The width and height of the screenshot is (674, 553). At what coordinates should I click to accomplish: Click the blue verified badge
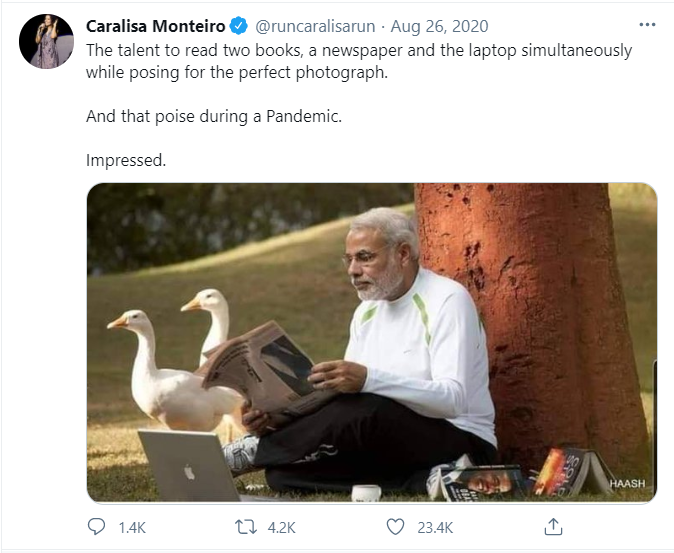(x=241, y=25)
